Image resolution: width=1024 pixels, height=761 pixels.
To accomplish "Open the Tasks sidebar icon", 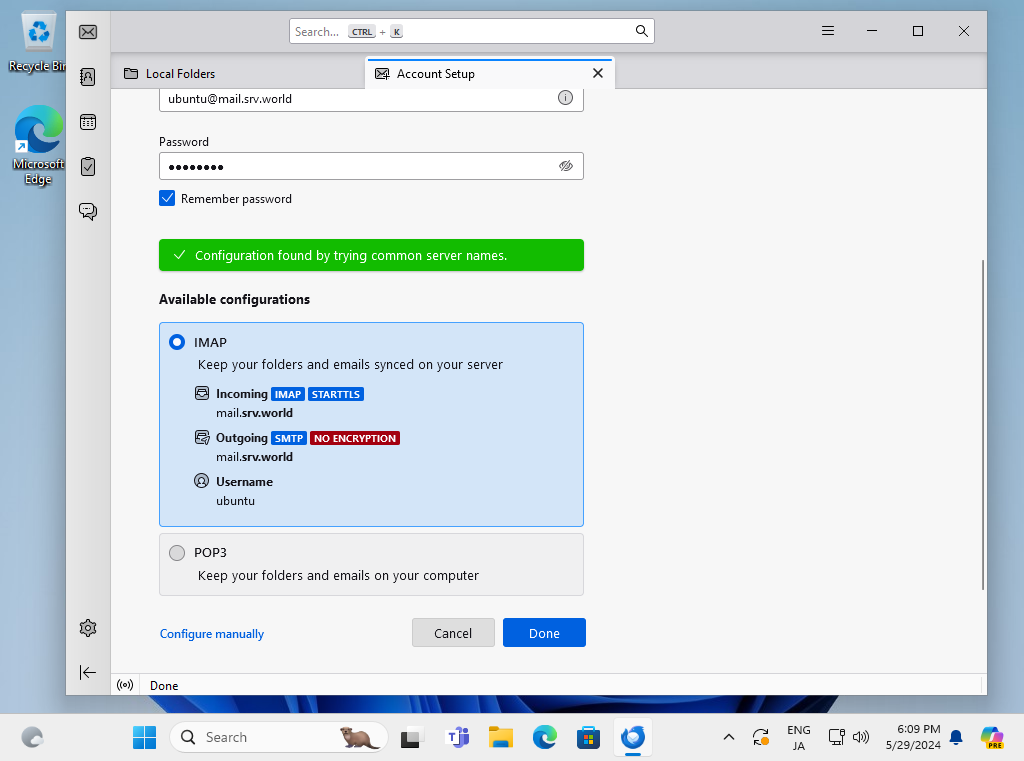I will coord(88,166).
